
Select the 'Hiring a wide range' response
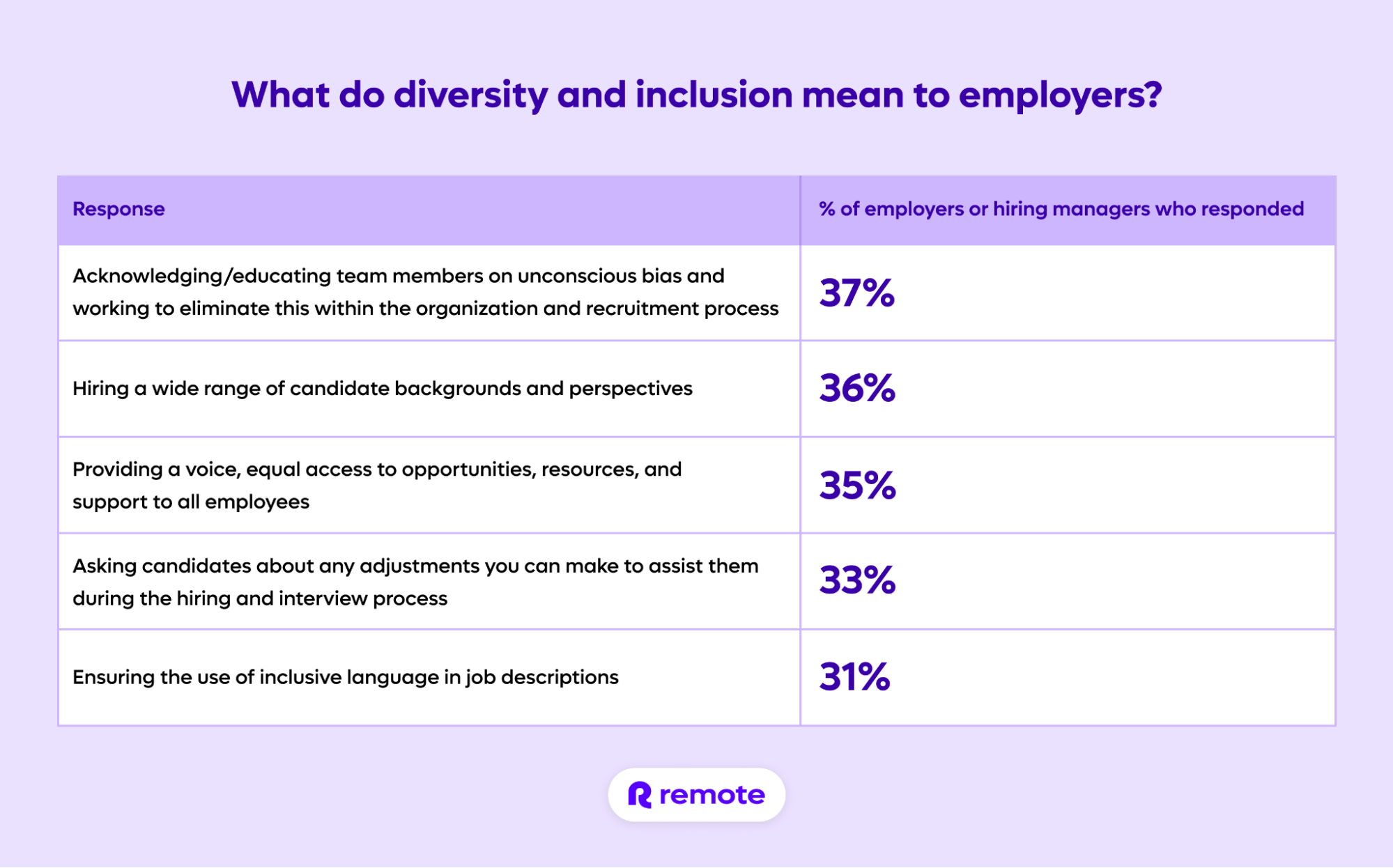382,388
